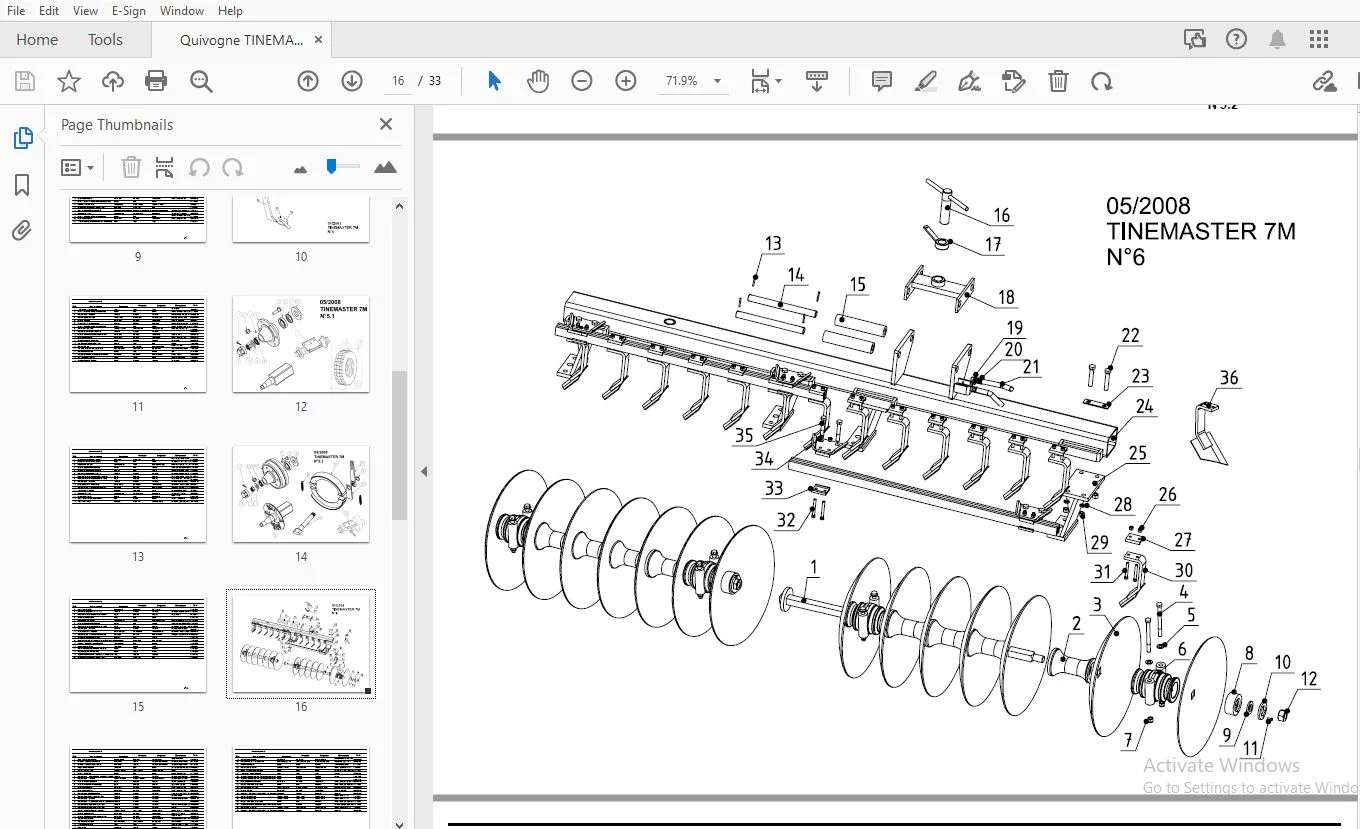
Task: Open the Edit PDF page icon in the toolbar
Action: tap(1014, 81)
